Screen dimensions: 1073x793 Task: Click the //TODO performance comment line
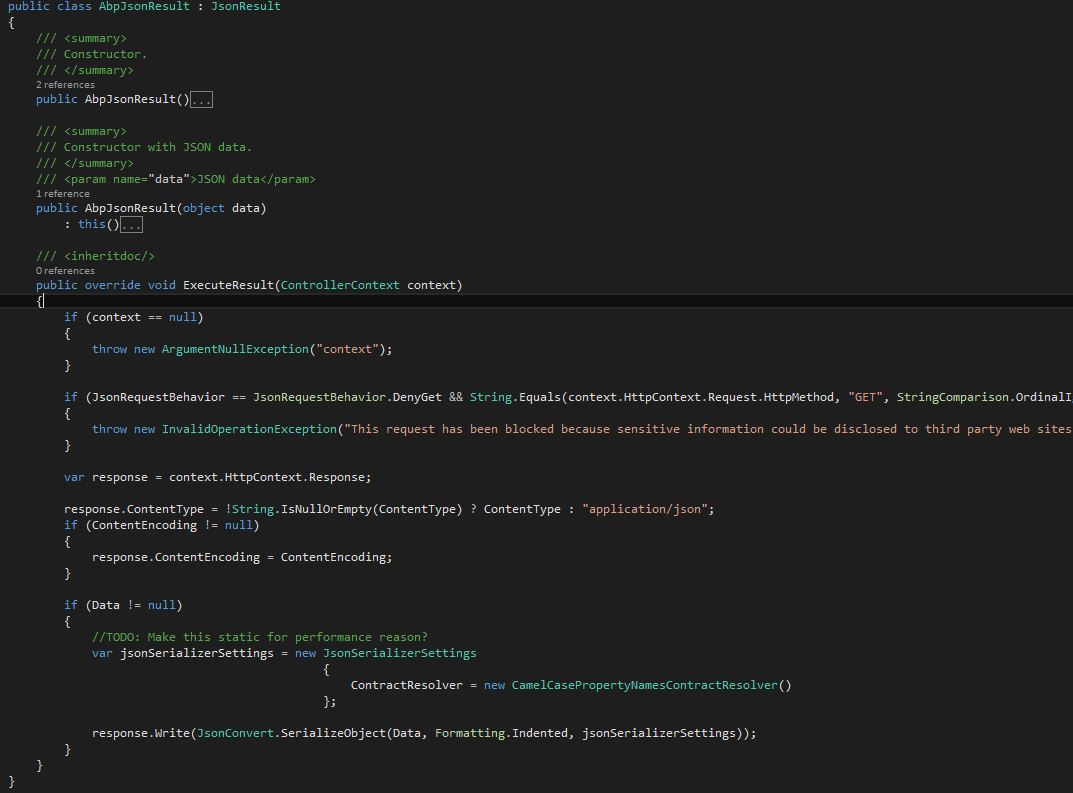(260, 637)
